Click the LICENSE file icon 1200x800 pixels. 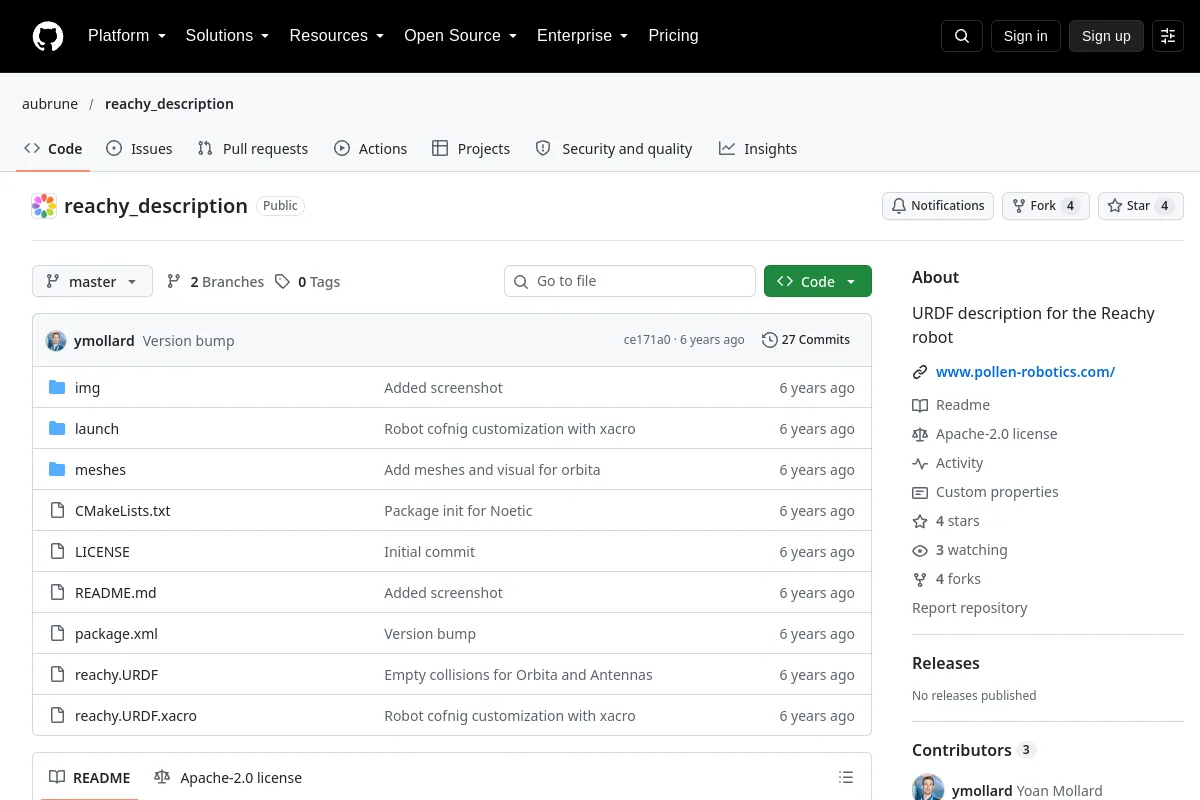click(x=57, y=551)
